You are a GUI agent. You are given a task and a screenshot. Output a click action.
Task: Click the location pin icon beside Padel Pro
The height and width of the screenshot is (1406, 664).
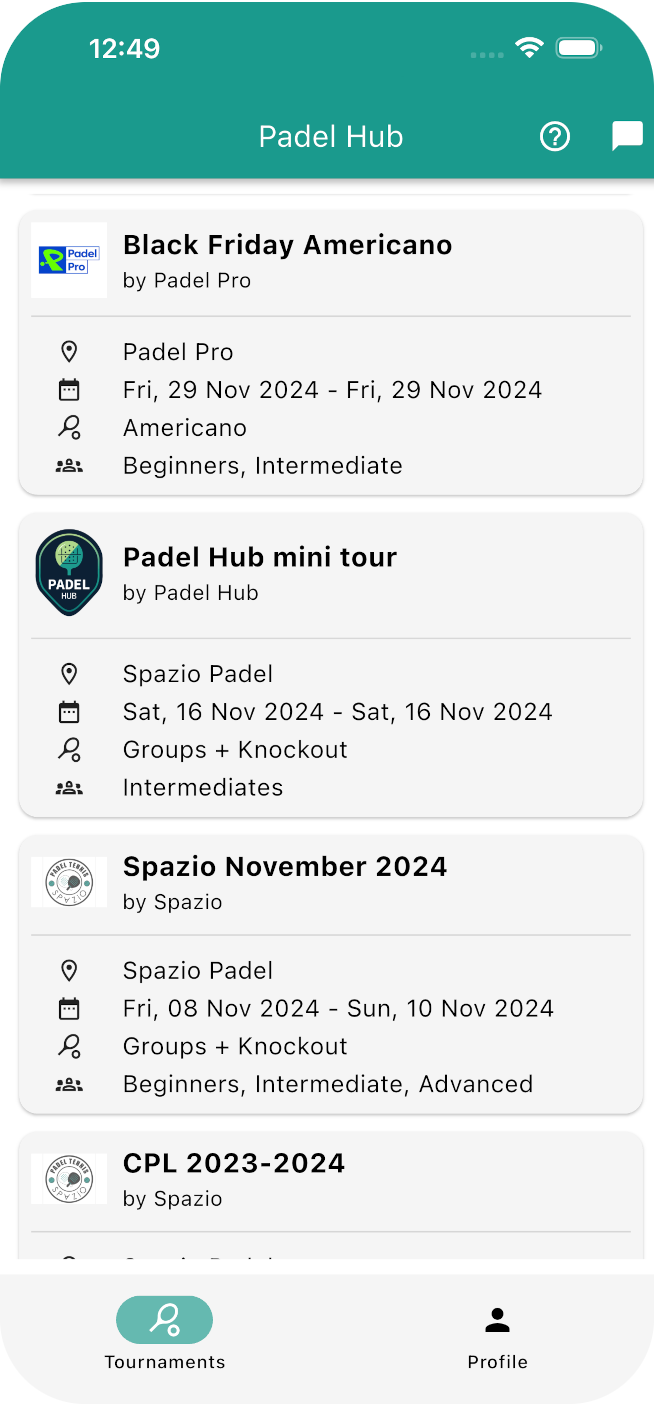[x=69, y=352]
